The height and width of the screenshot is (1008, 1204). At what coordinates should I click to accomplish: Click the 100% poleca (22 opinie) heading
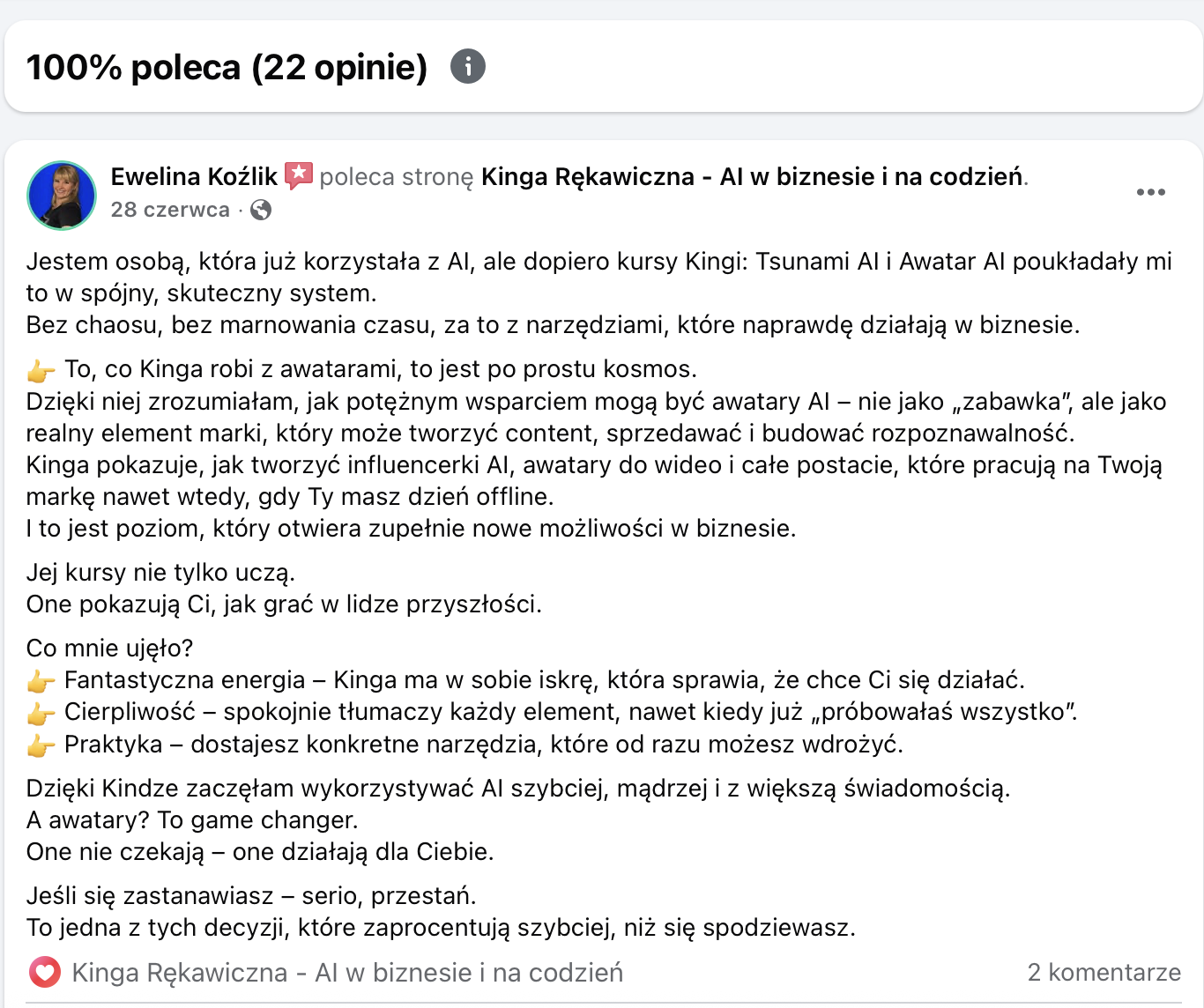[x=227, y=67]
